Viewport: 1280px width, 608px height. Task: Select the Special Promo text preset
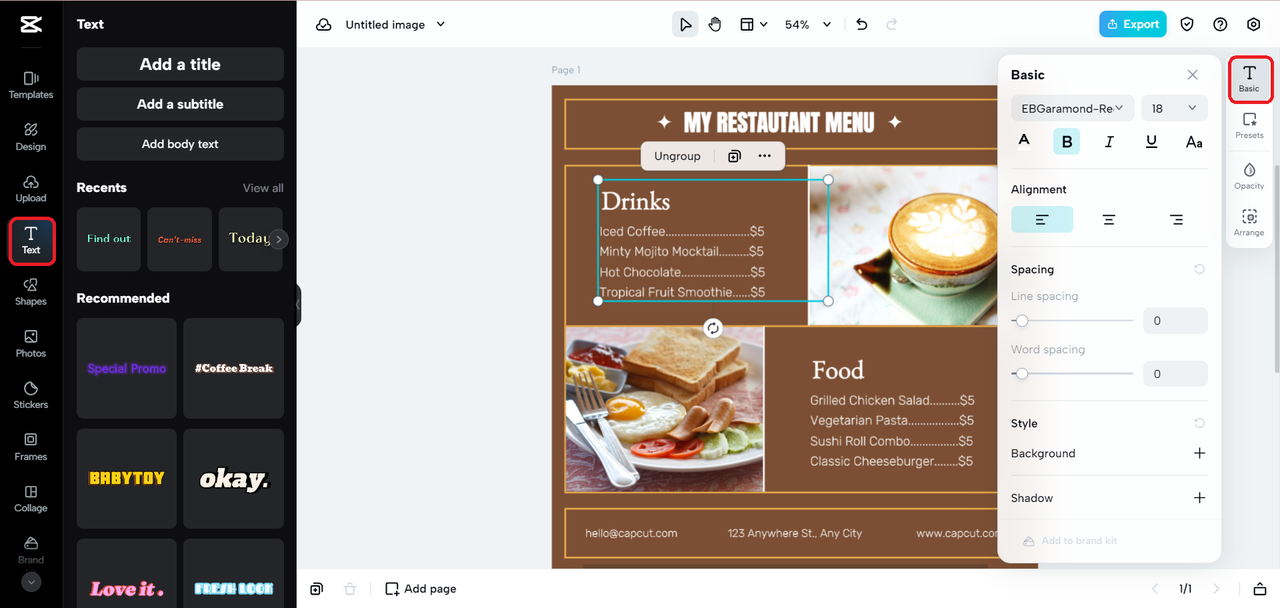[x=127, y=368]
